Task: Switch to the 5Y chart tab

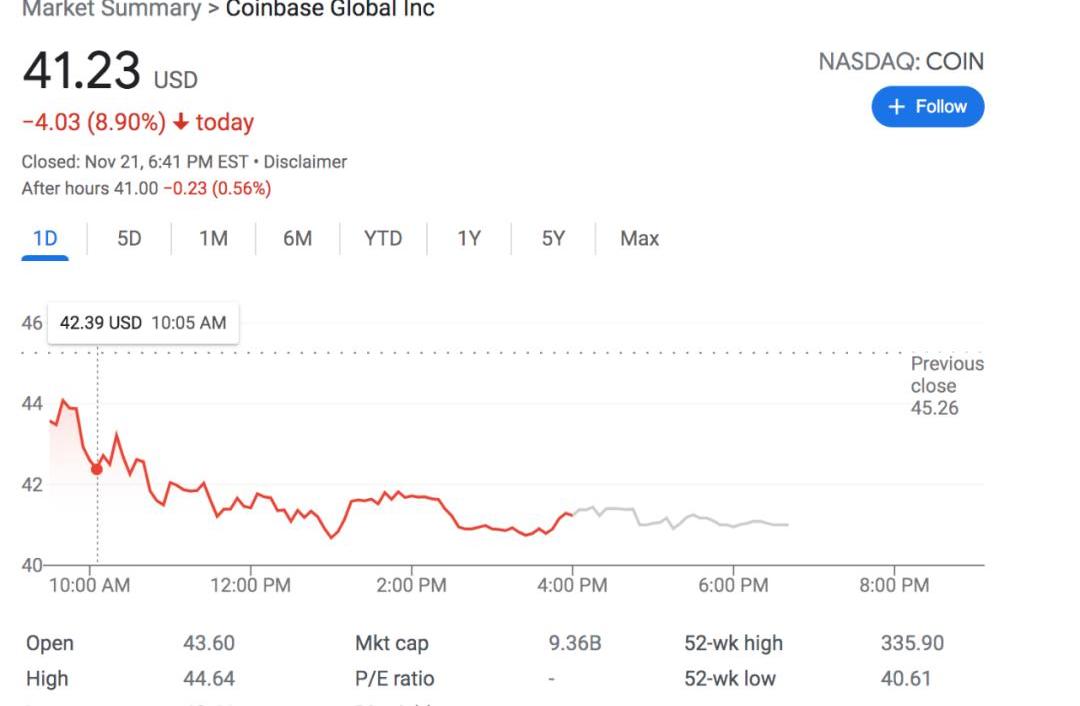Action: coord(553,239)
